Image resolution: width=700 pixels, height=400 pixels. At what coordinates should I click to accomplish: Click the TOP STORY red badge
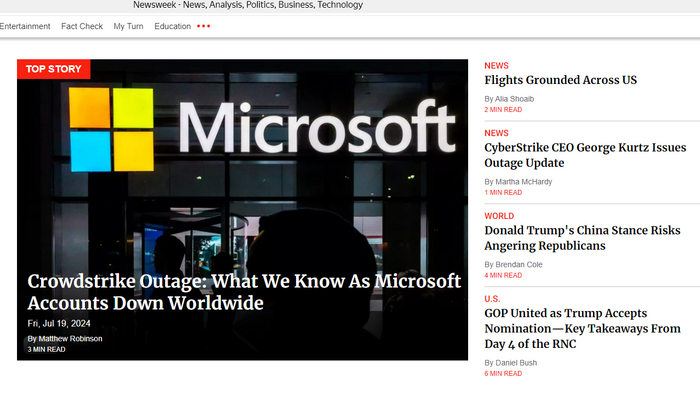tap(54, 69)
